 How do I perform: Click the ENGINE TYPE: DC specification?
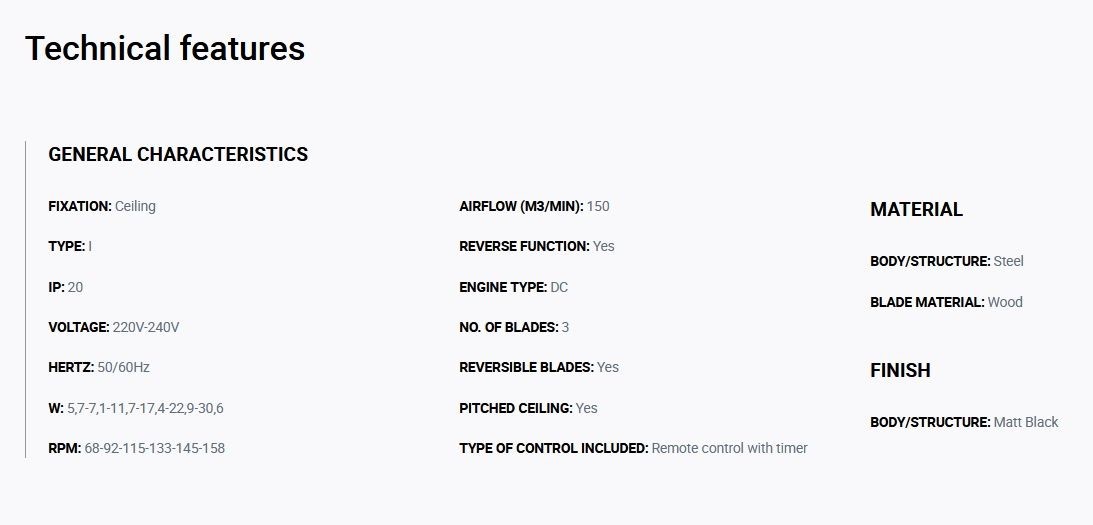(x=514, y=287)
